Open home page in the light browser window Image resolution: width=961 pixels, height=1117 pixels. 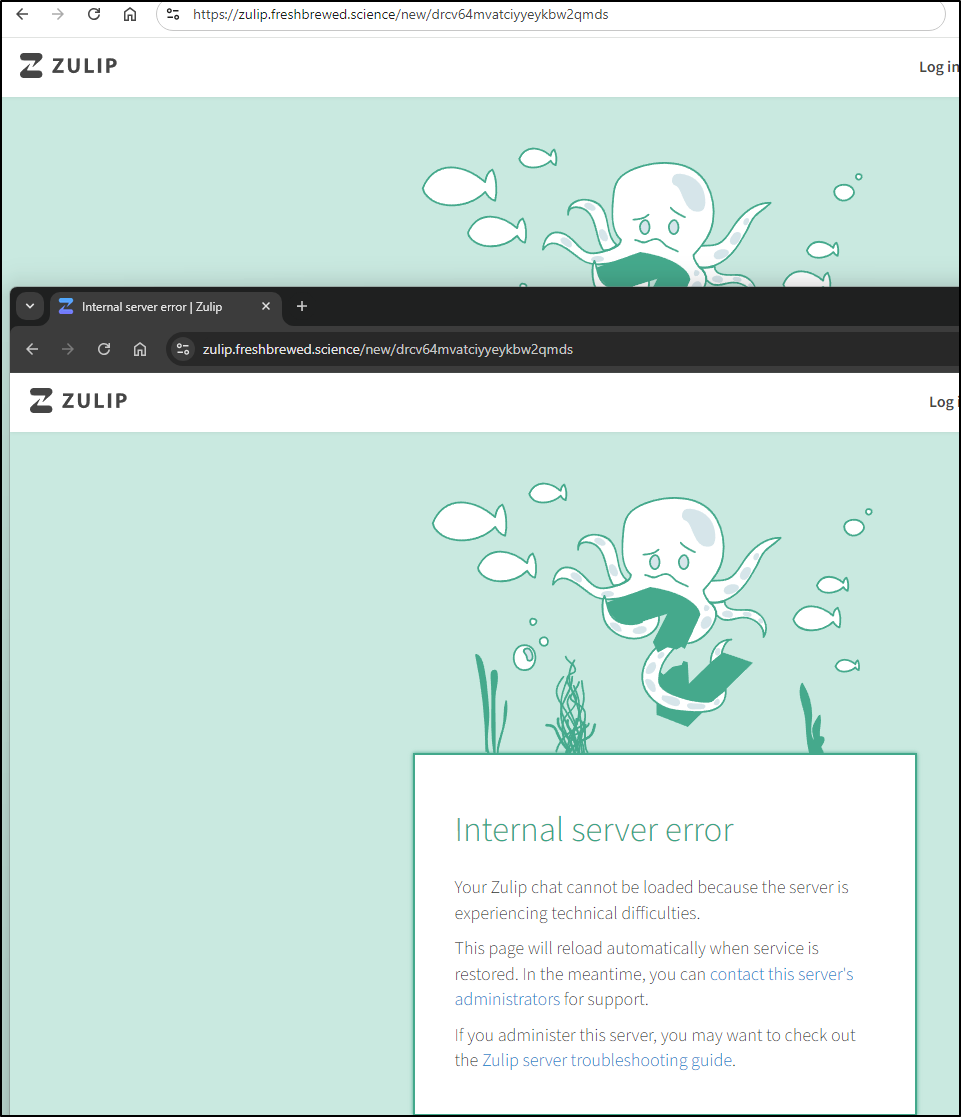point(130,14)
